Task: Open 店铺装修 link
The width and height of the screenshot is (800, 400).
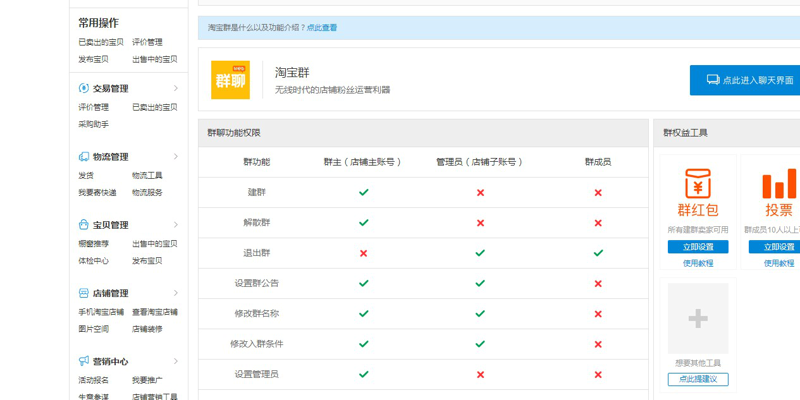Action: (x=147, y=329)
